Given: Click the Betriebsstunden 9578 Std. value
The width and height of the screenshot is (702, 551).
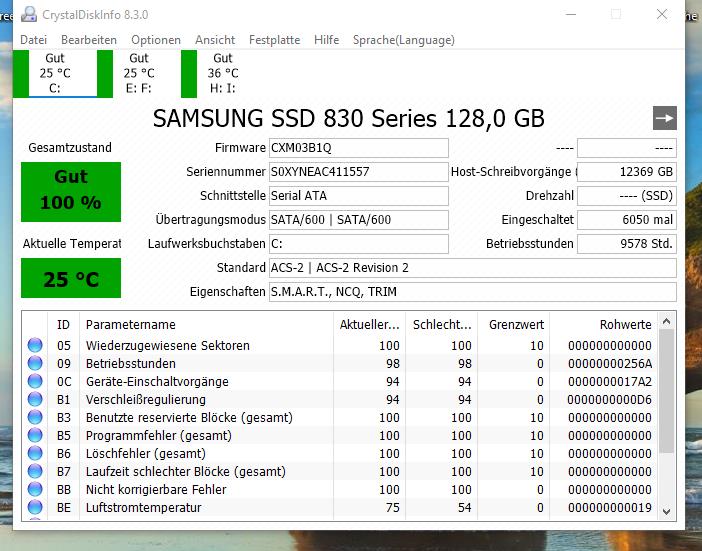Looking at the screenshot, I should (627, 244).
